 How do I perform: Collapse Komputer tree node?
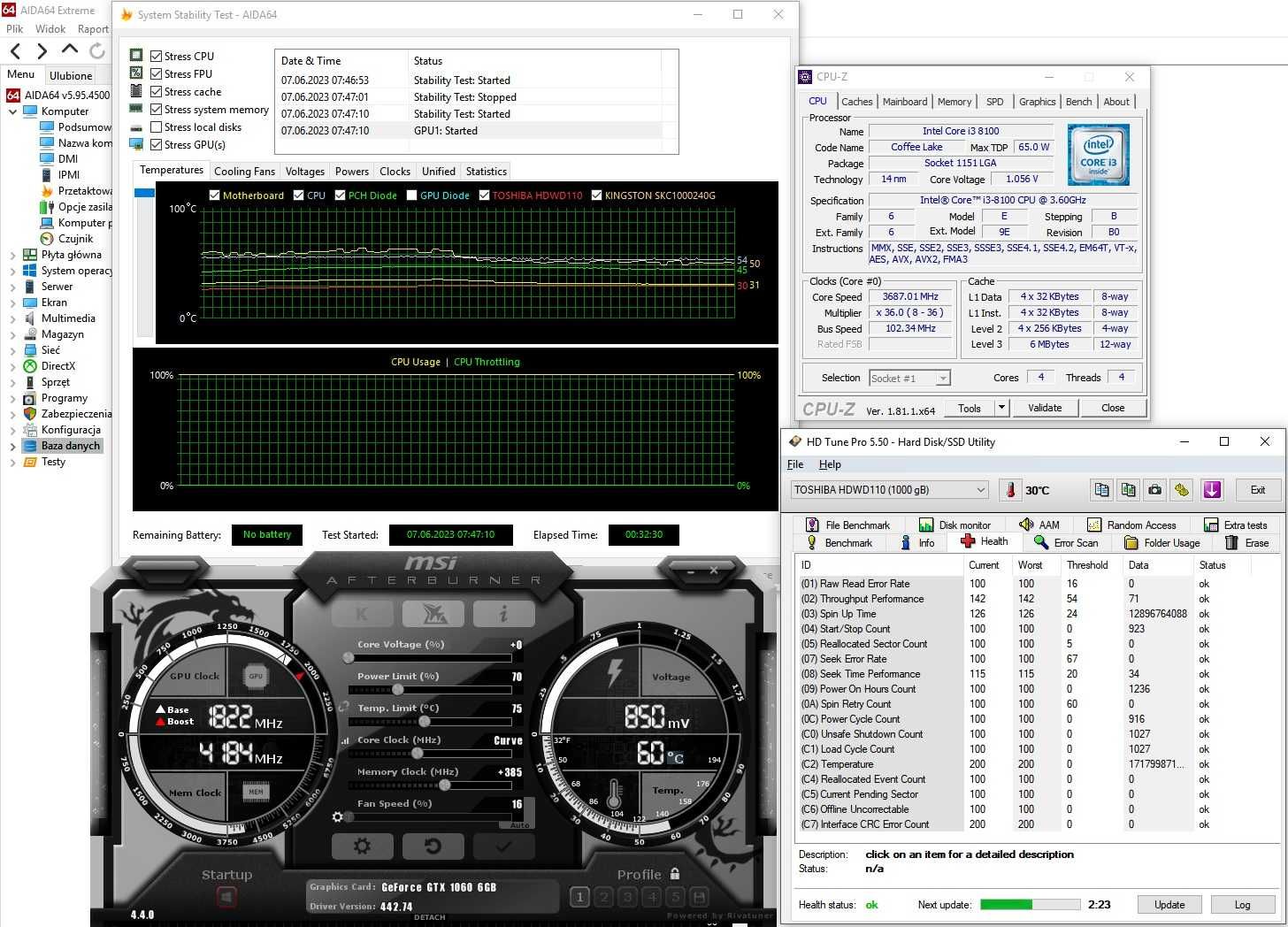(12, 112)
